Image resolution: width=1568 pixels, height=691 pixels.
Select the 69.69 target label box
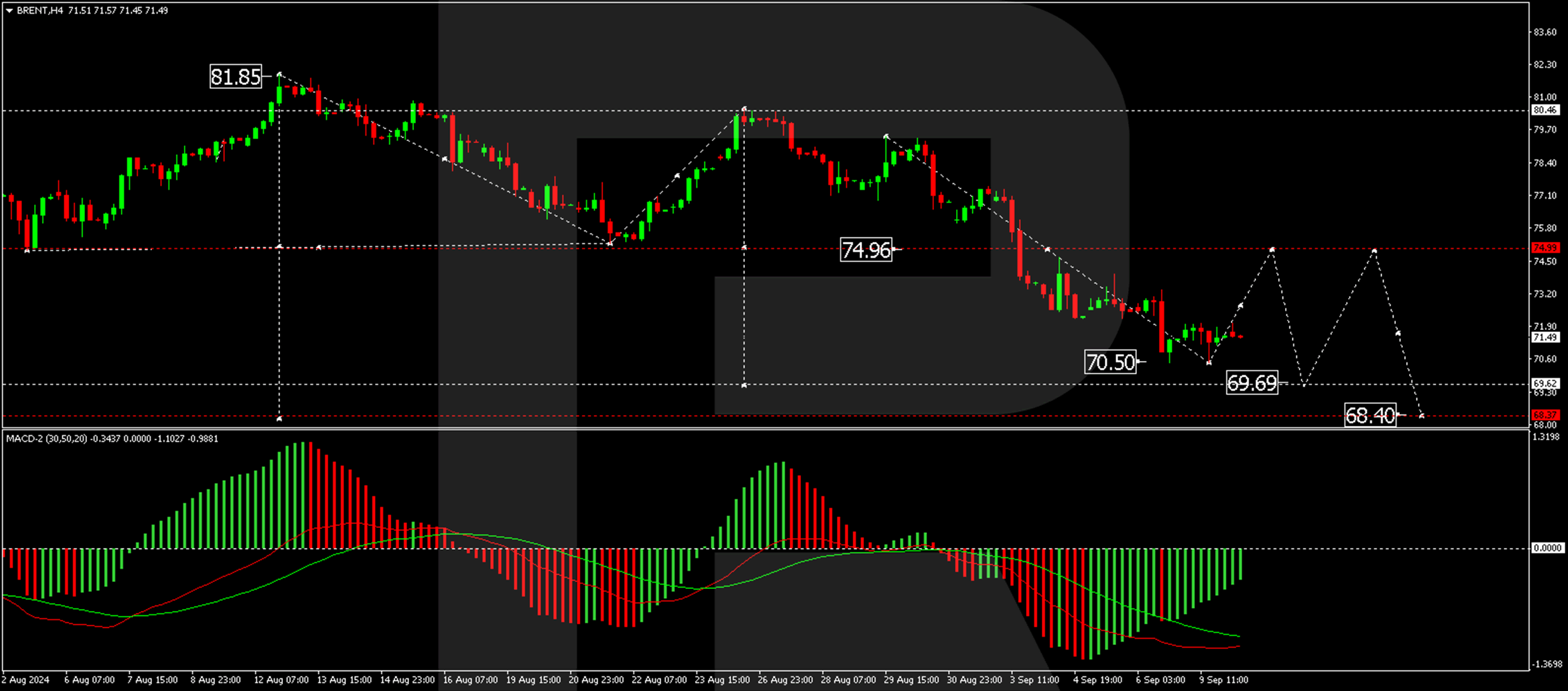pos(1252,383)
